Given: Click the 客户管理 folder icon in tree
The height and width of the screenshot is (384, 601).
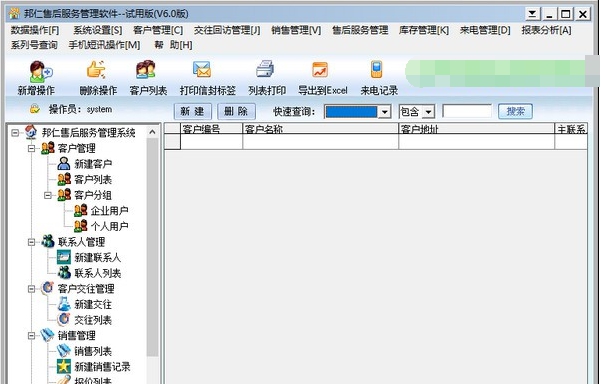Looking at the screenshot, I should coord(48,148).
